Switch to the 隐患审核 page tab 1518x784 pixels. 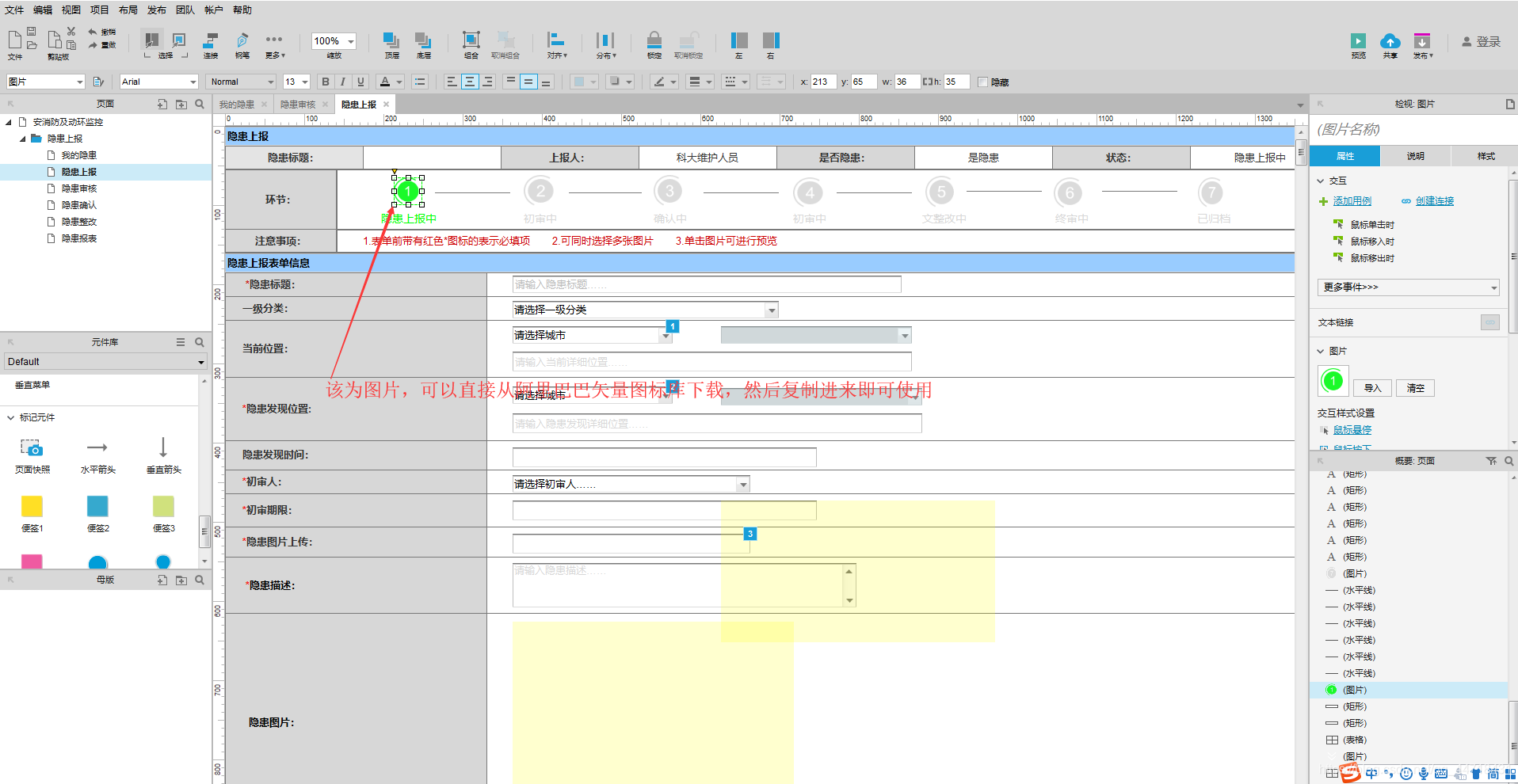pos(298,105)
